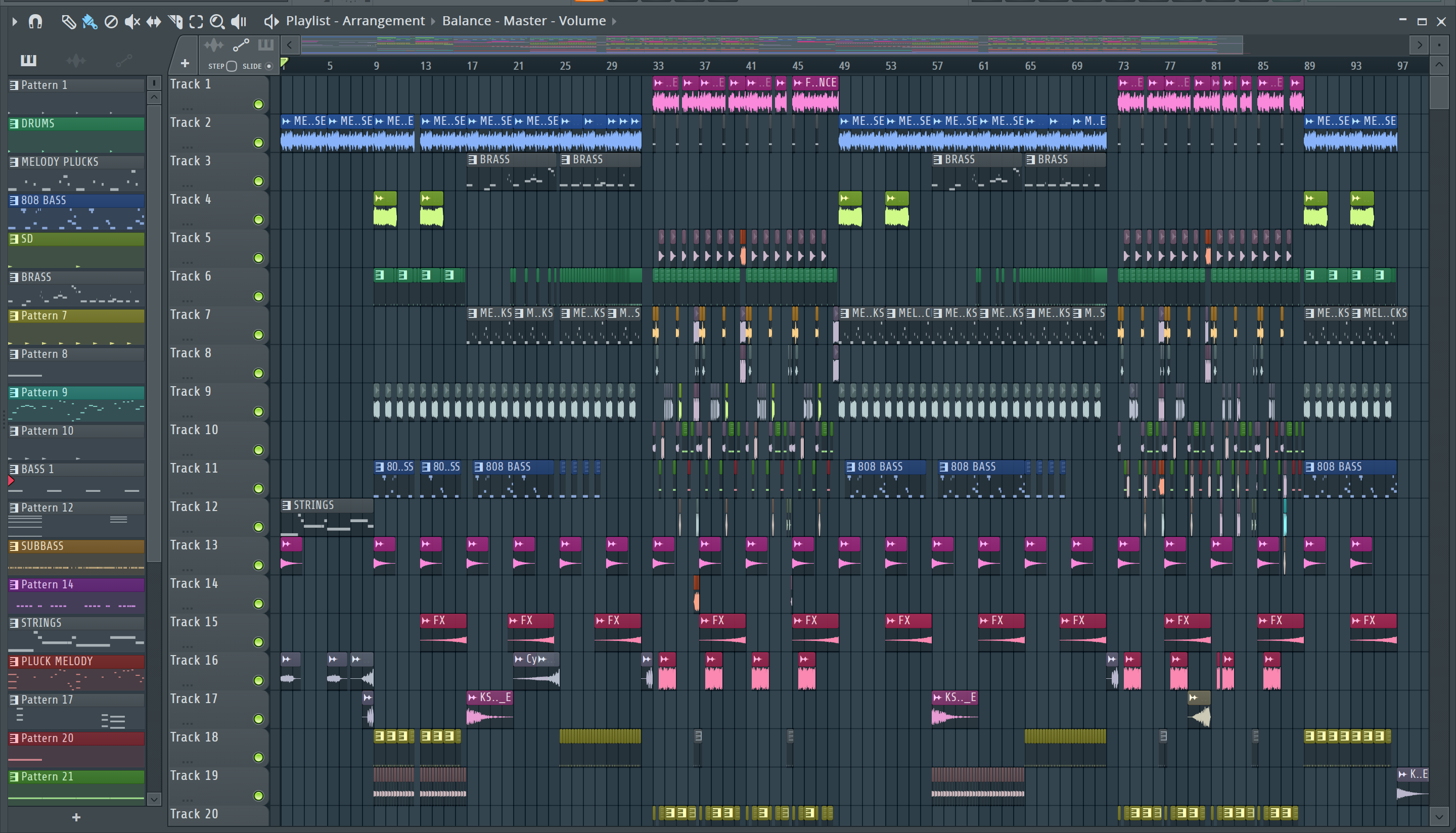Image resolution: width=1456 pixels, height=833 pixels.
Task: Mute Track 13 via green dot
Action: click(x=258, y=565)
